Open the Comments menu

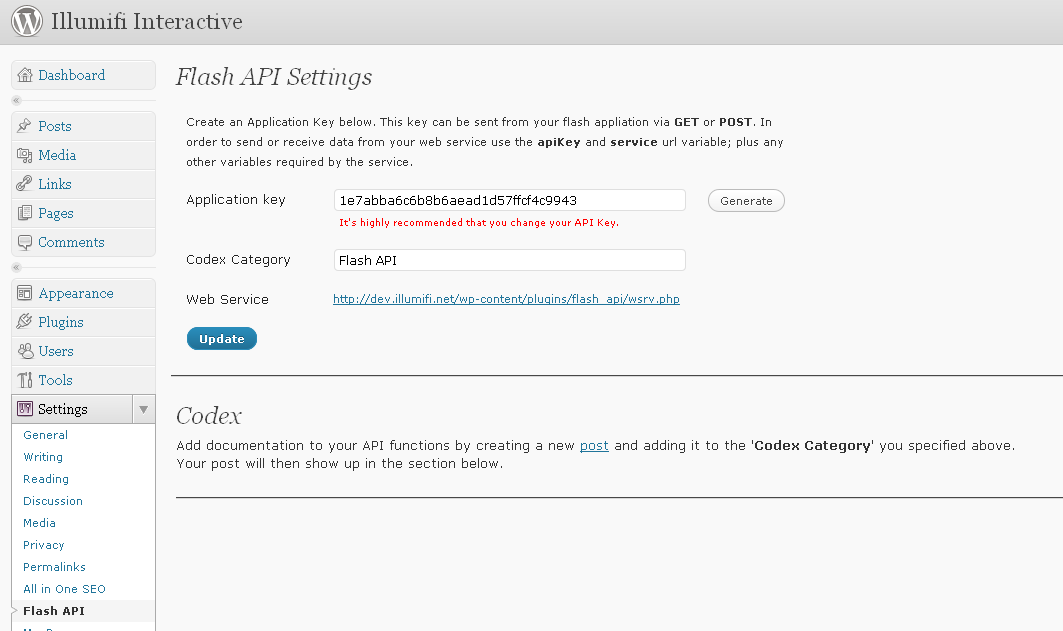(x=71, y=242)
